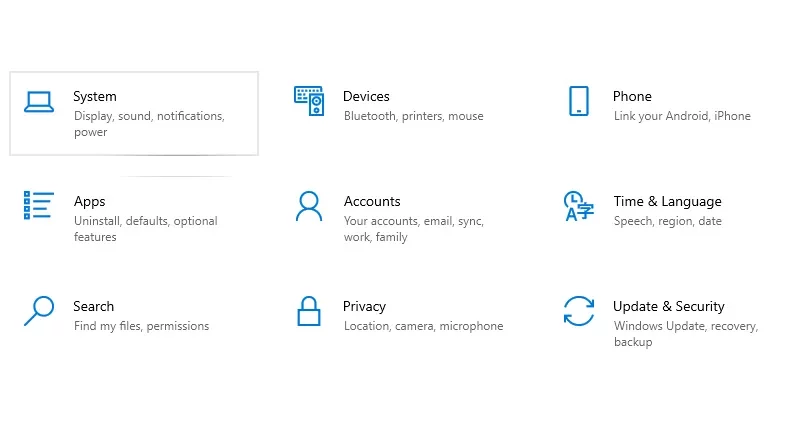Click 'Speech, region, date' description

point(667,221)
